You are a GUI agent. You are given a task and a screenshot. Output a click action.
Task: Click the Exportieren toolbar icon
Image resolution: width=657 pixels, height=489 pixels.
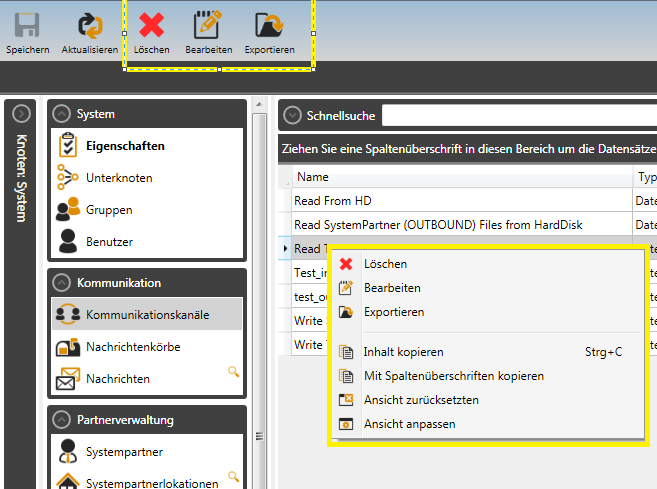[x=269, y=26]
